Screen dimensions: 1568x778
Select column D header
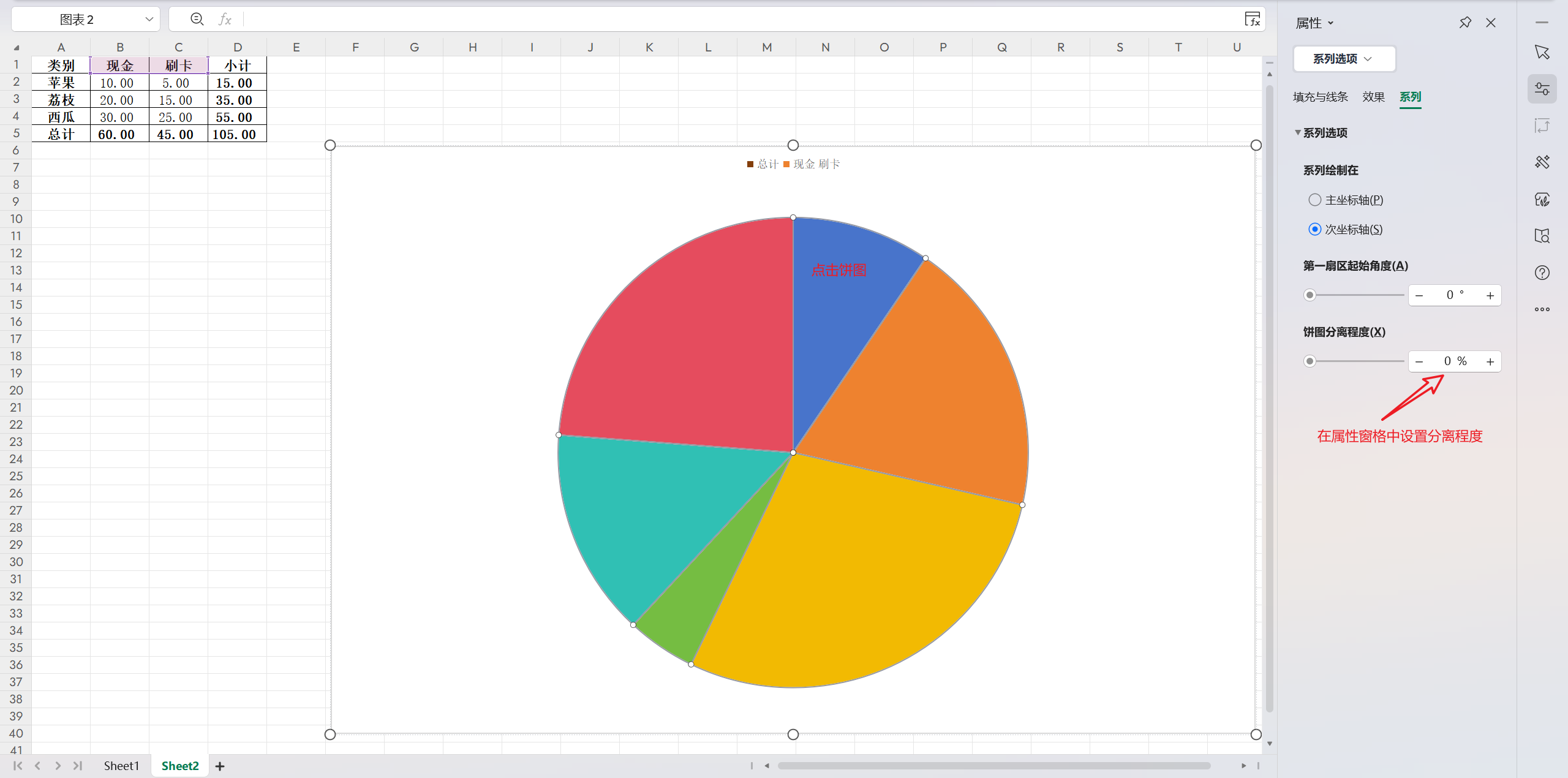click(x=238, y=47)
